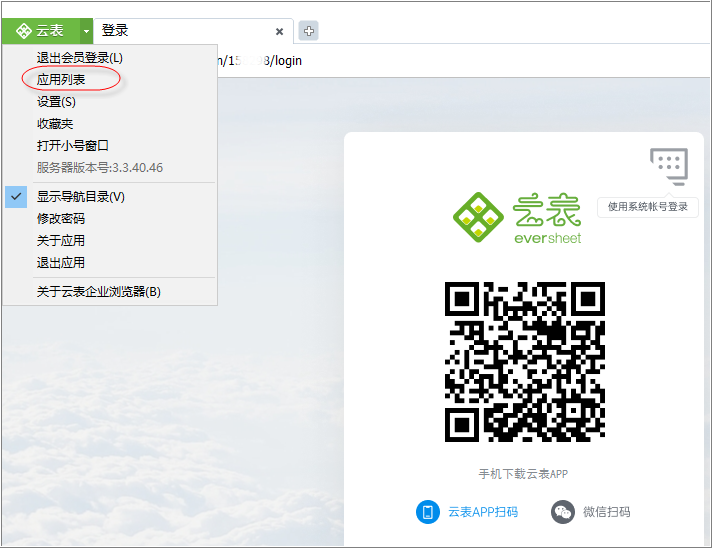This screenshot has height=548, width=712.
Task: Choose 微信扫码 option label
Action: click(606, 512)
